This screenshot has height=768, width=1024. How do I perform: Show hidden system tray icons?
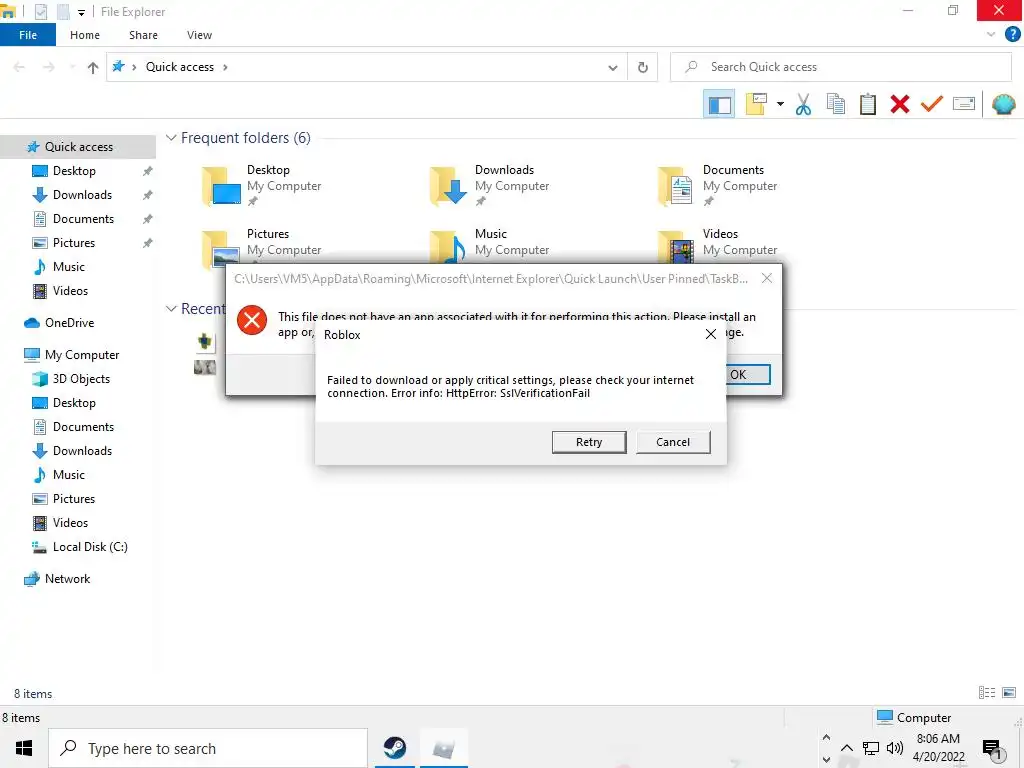846,748
